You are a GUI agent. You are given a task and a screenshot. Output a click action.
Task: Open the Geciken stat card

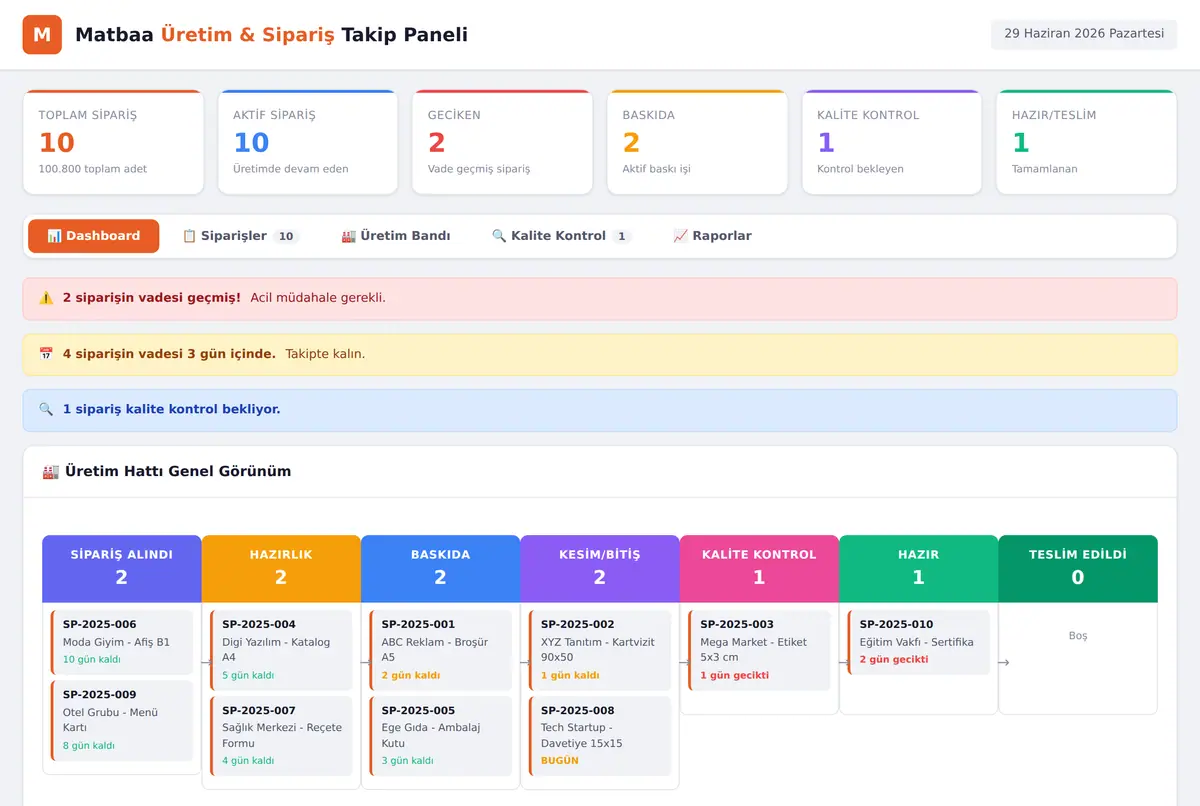click(502, 142)
